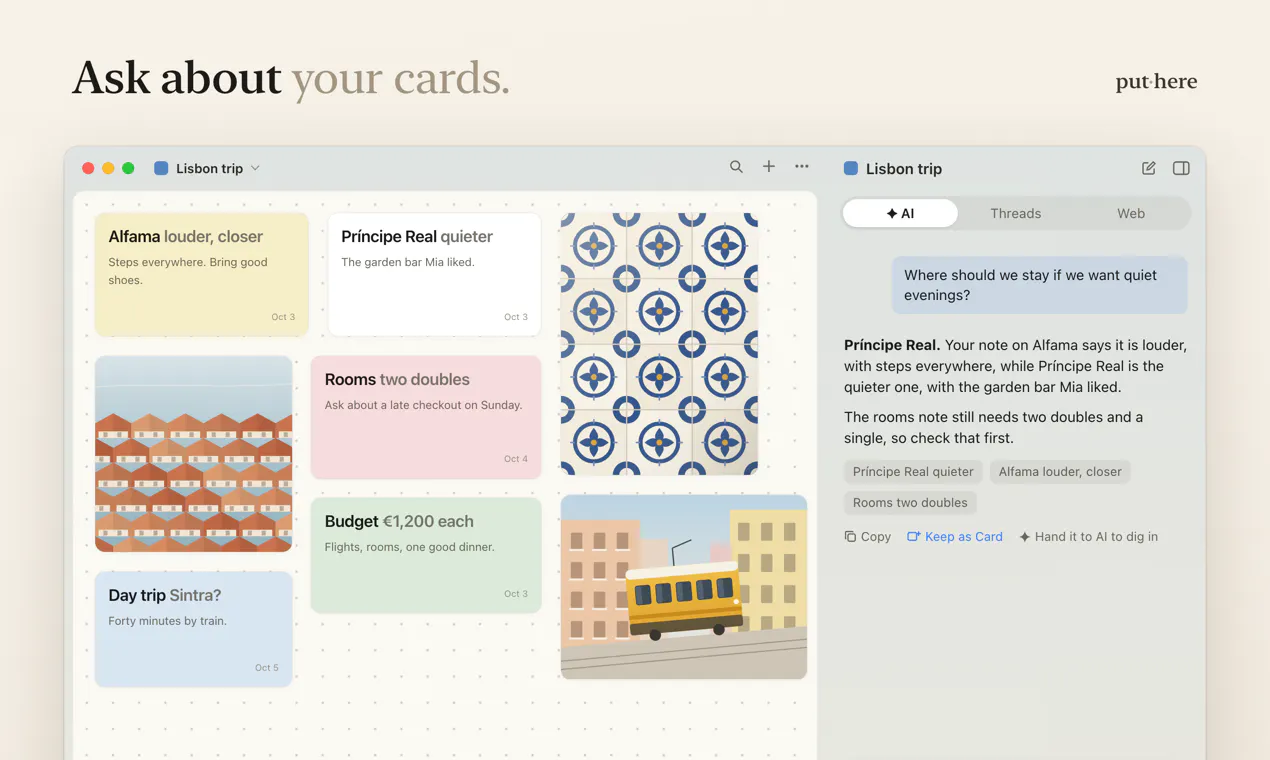Click the green macOS fullscreen button
1270x760 pixels.
(128, 168)
